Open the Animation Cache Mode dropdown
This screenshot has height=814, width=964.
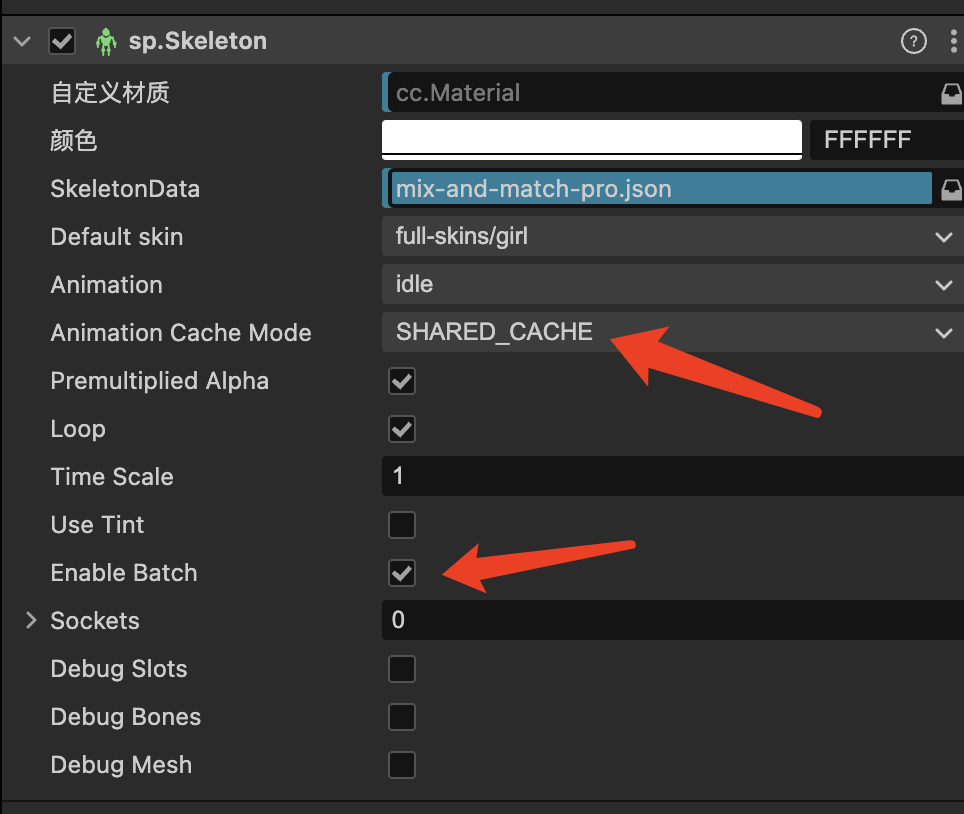670,333
